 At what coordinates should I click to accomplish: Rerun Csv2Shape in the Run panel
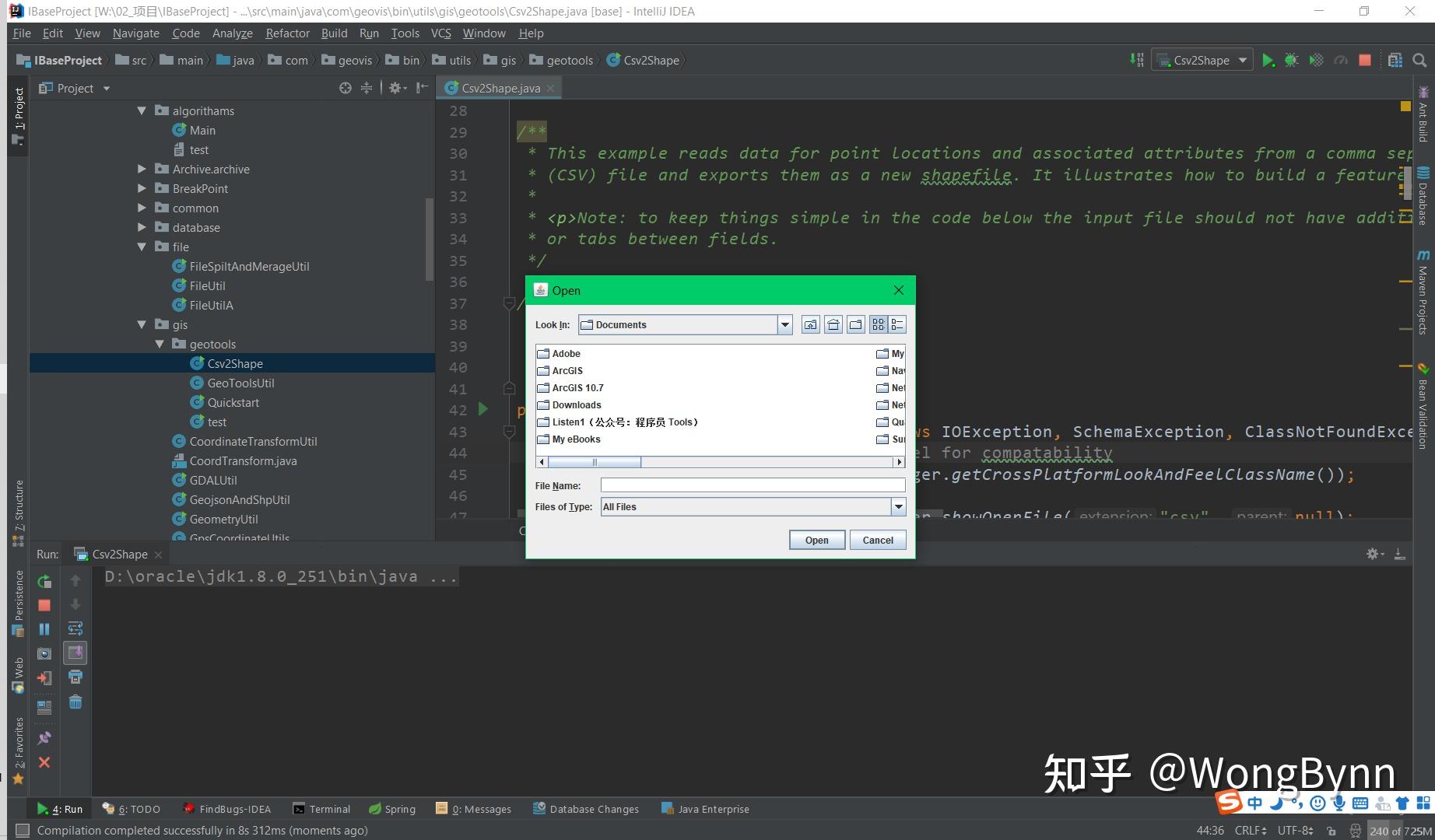(44, 581)
